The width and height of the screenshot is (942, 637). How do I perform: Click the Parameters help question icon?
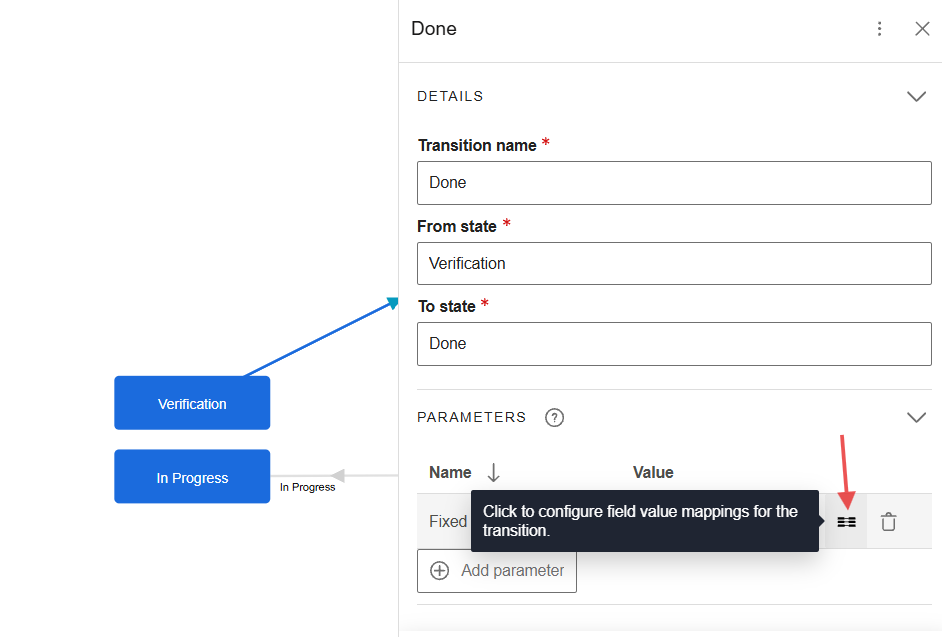pyautogui.click(x=554, y=418)
